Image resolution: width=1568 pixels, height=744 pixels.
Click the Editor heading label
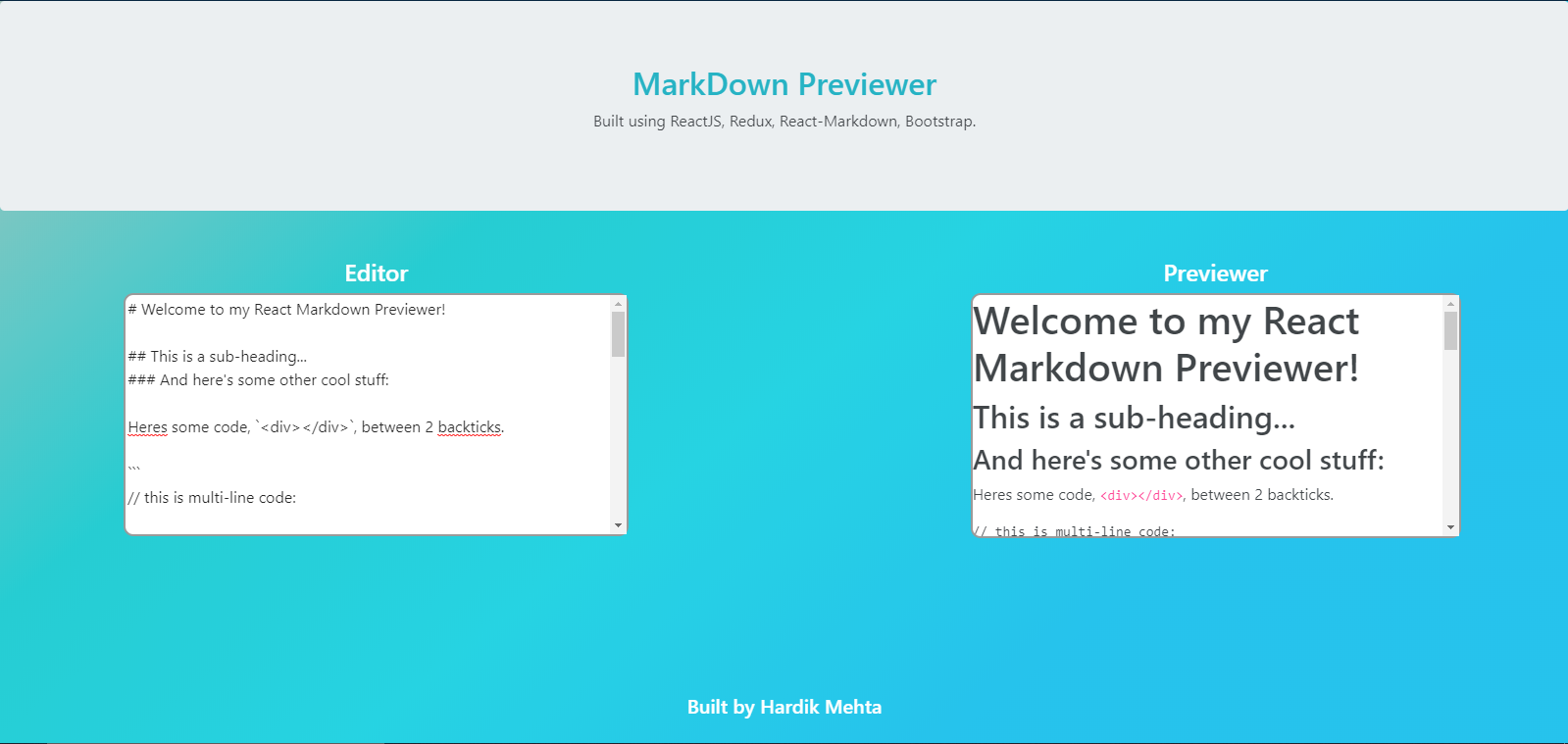pos(376,273)
